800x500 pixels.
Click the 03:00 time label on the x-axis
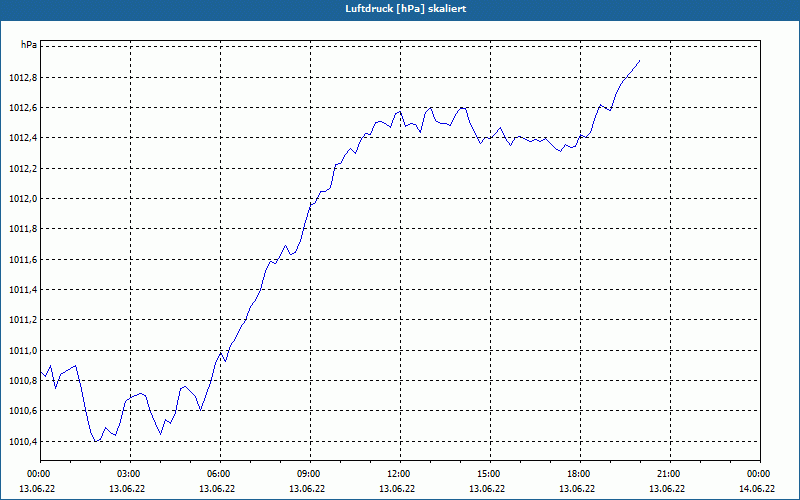pyautogui.click(x=130, y=474)
